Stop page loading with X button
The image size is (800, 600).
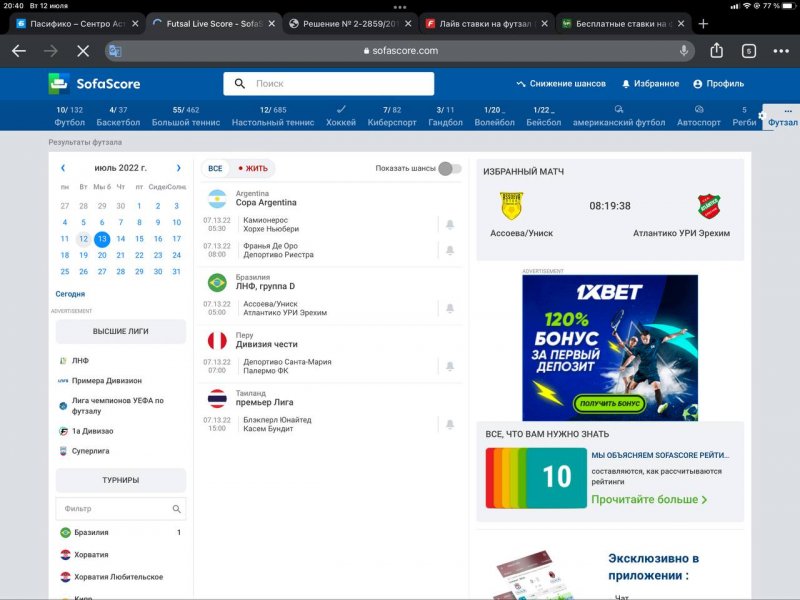click(x=83, y=50)
